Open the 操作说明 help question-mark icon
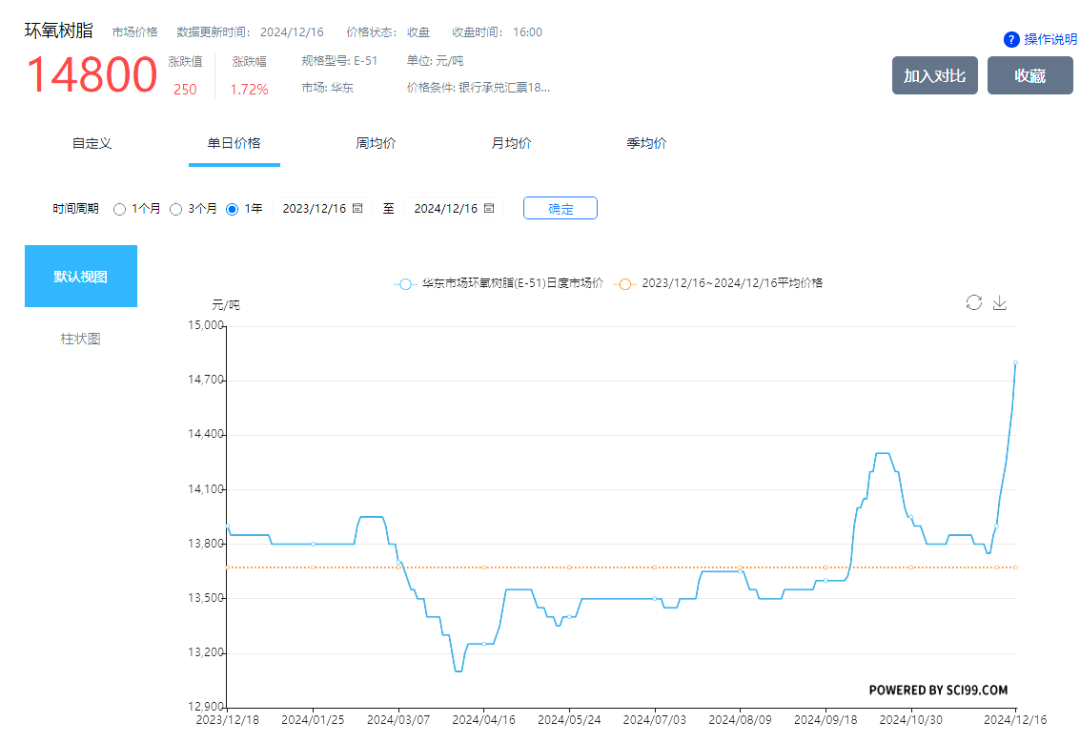This screenshot has width=1080, height=743. [x=1011, y=39]
